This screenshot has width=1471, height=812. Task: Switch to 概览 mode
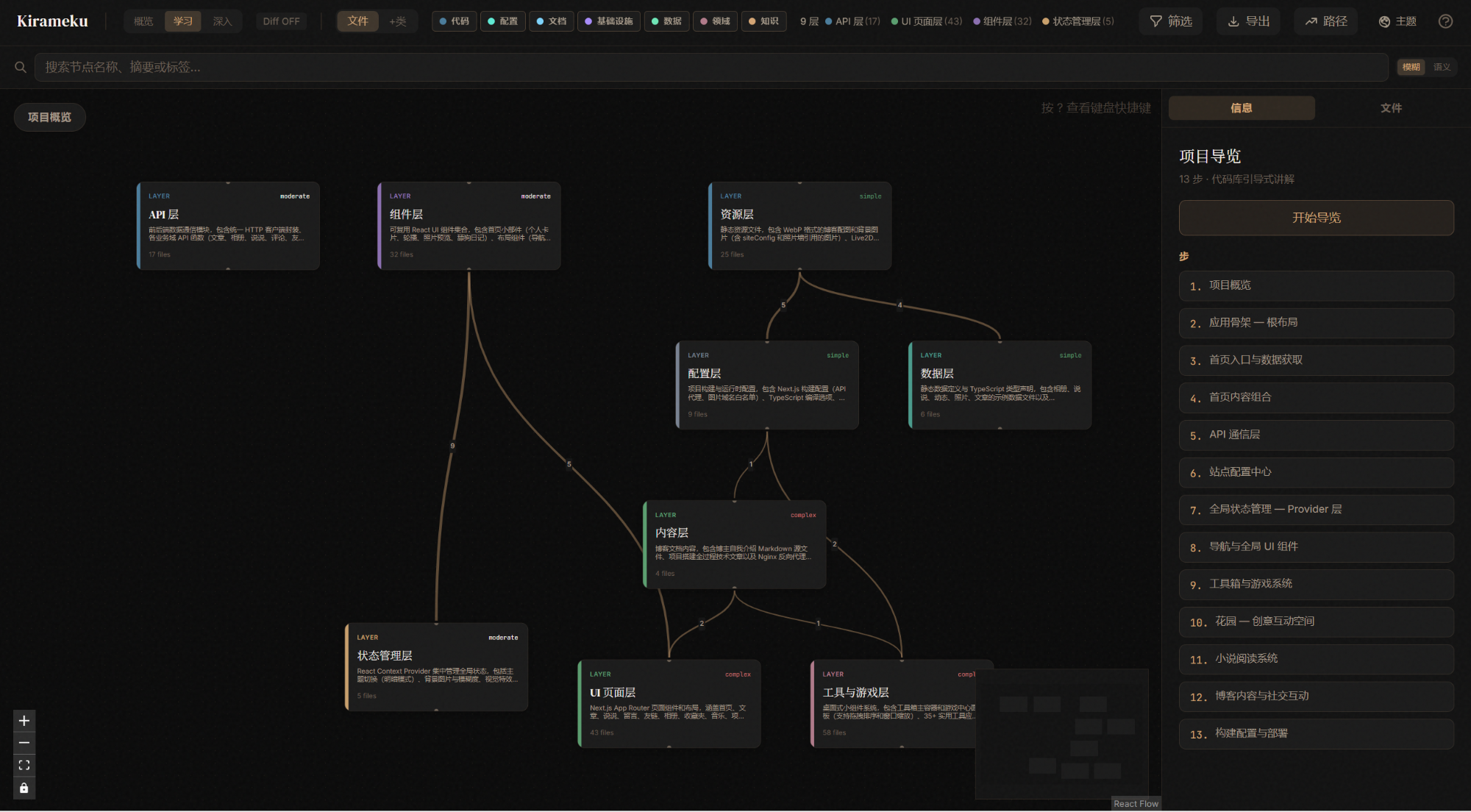(143, 21)
